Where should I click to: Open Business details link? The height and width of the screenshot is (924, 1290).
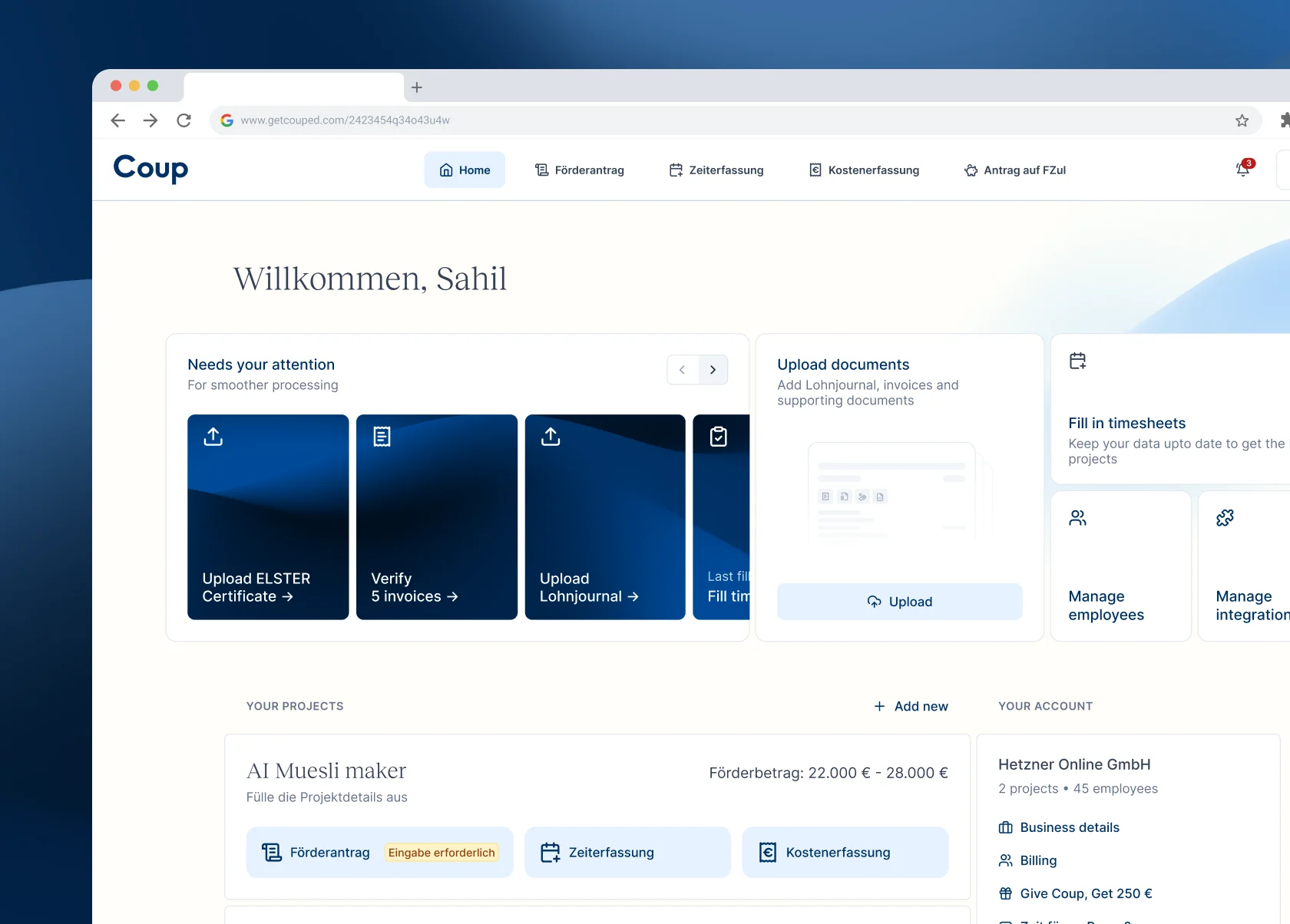click(x=1059, y=827)
